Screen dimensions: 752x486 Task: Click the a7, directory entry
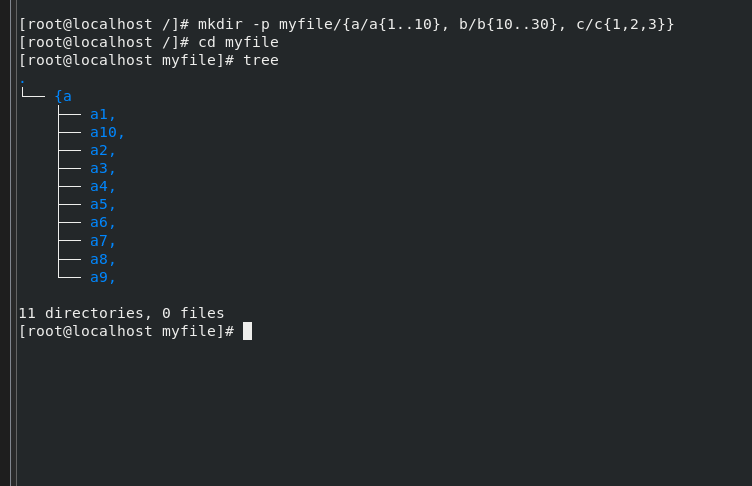103,241
